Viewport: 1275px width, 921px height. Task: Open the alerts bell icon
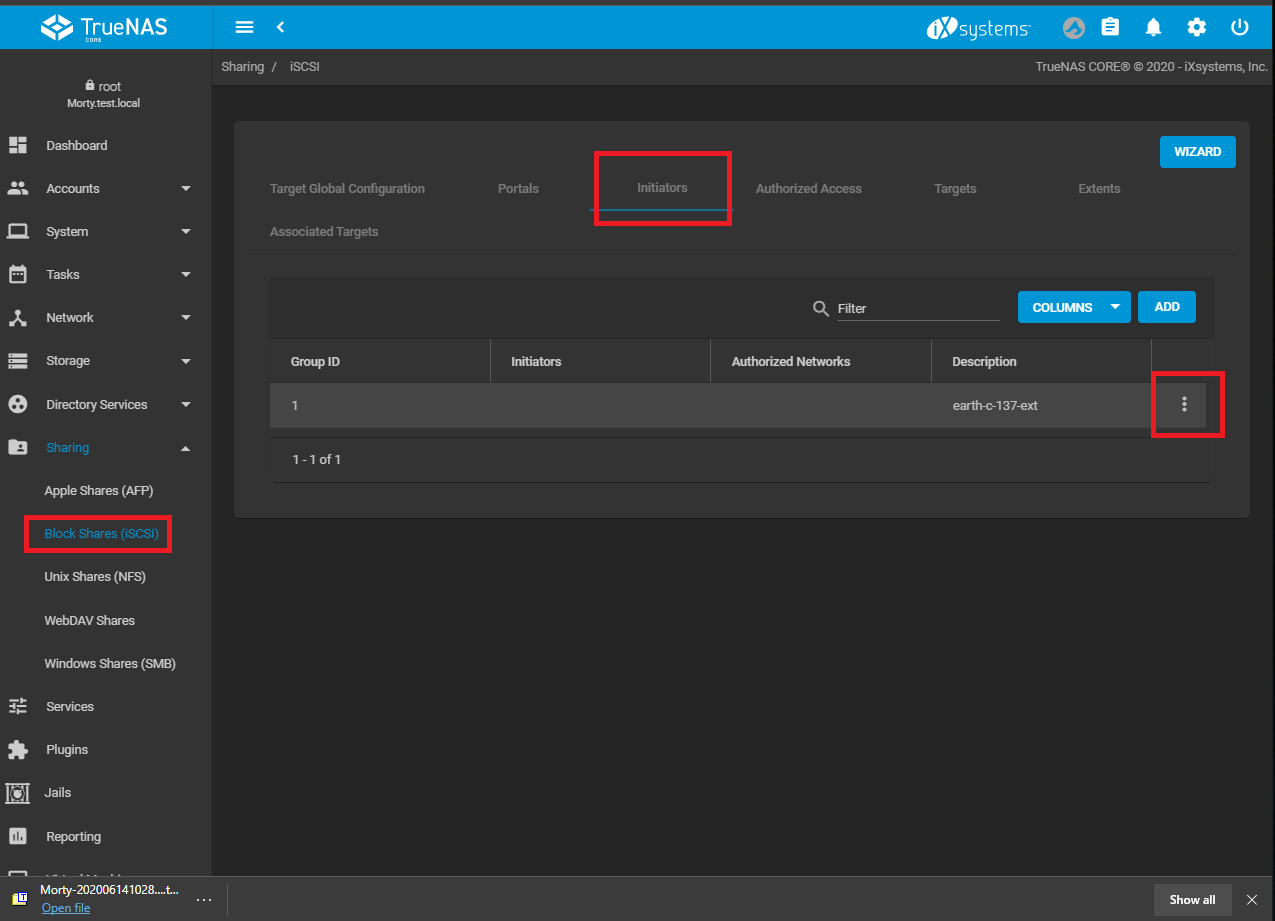1153,27
